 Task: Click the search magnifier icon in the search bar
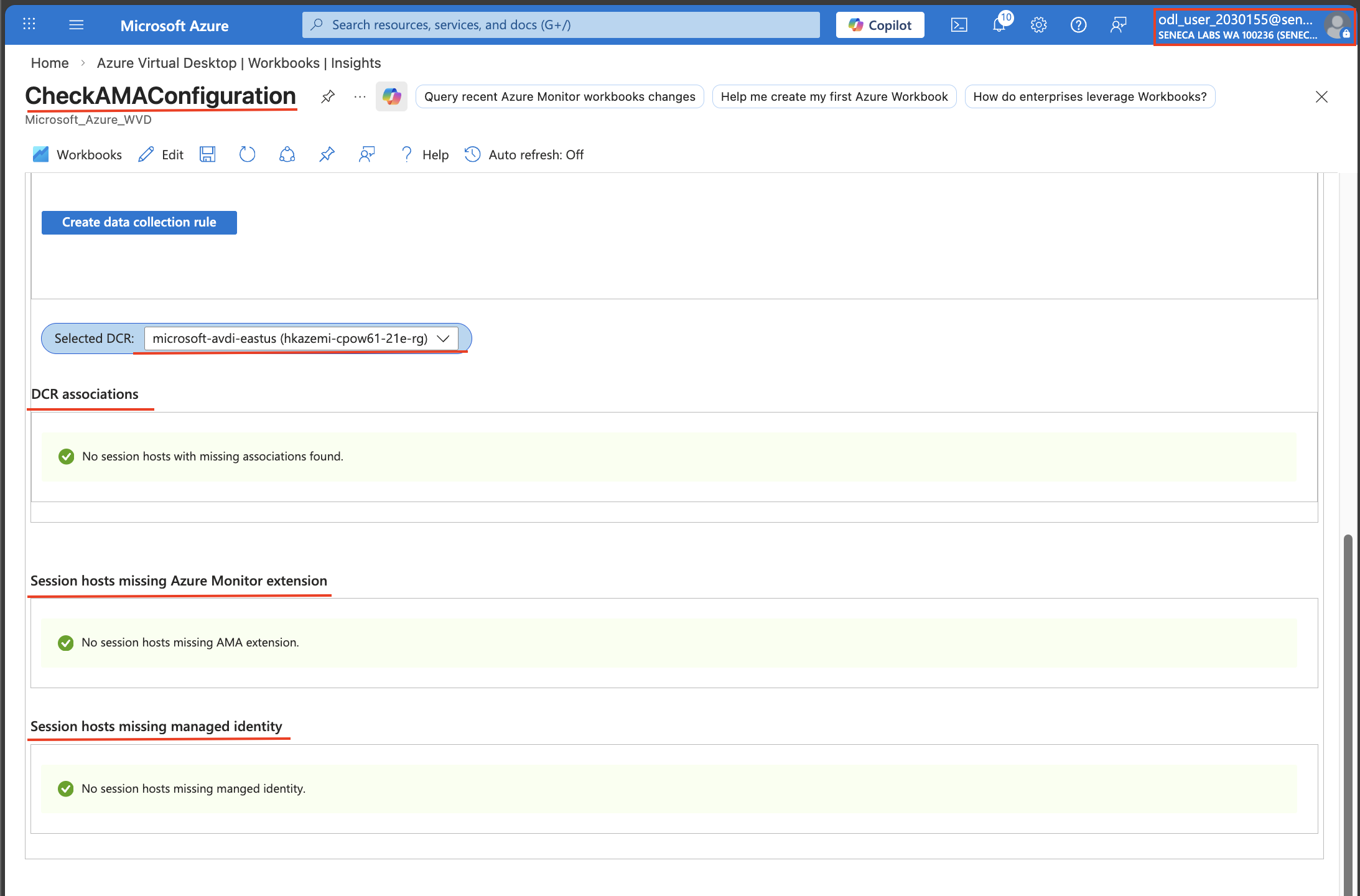[317, 25]
